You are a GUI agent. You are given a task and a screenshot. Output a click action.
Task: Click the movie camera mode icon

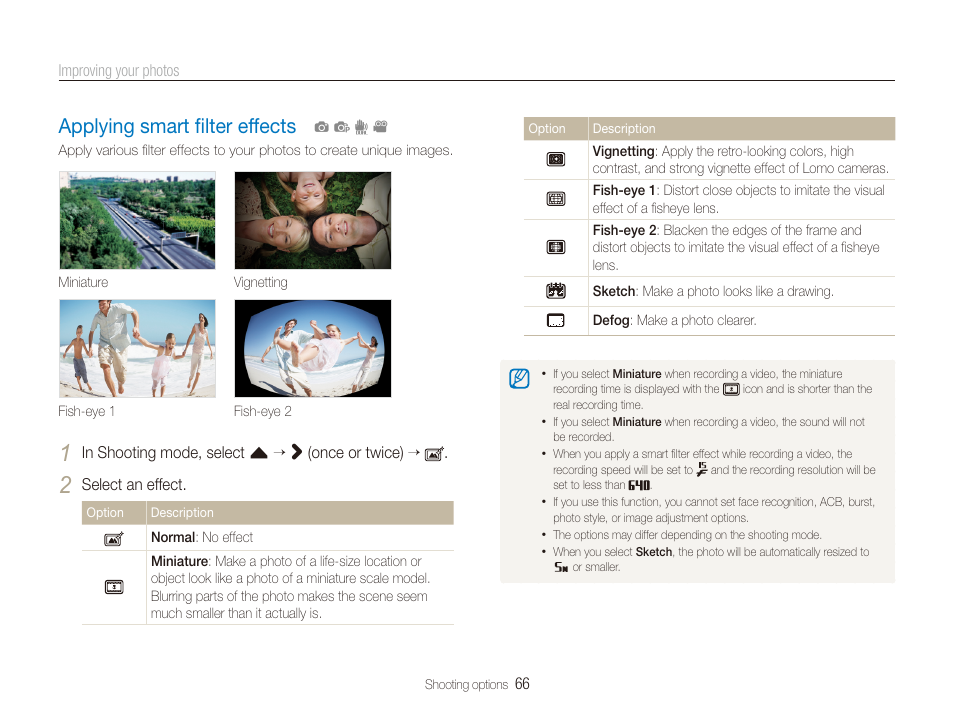381,126
